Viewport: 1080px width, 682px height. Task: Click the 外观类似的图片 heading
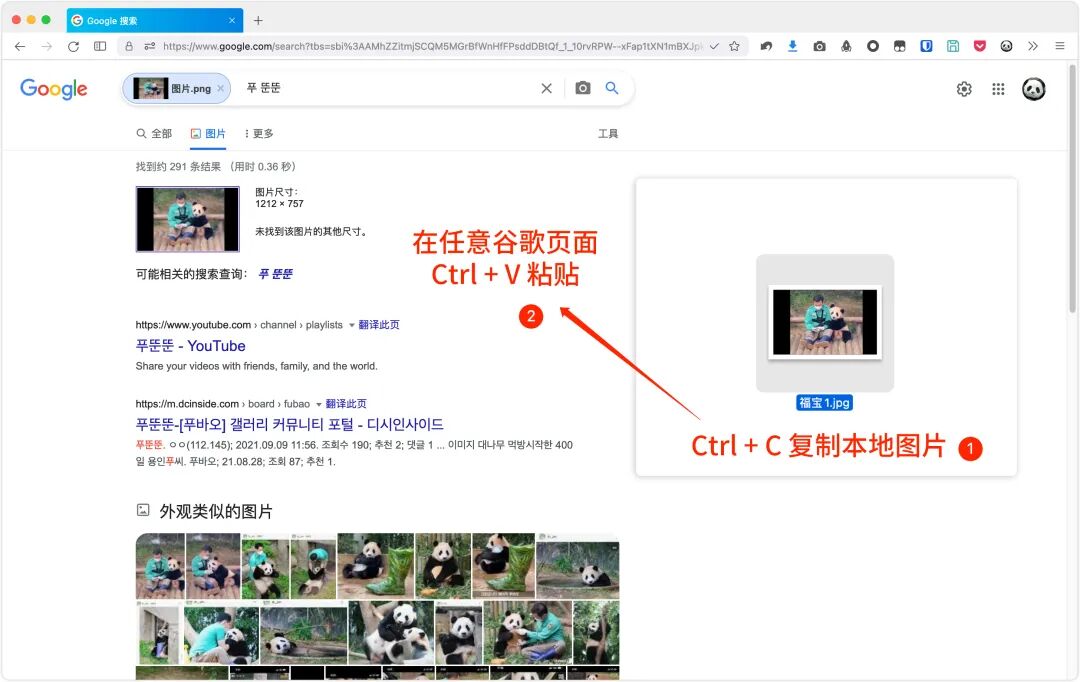[216, 512]
